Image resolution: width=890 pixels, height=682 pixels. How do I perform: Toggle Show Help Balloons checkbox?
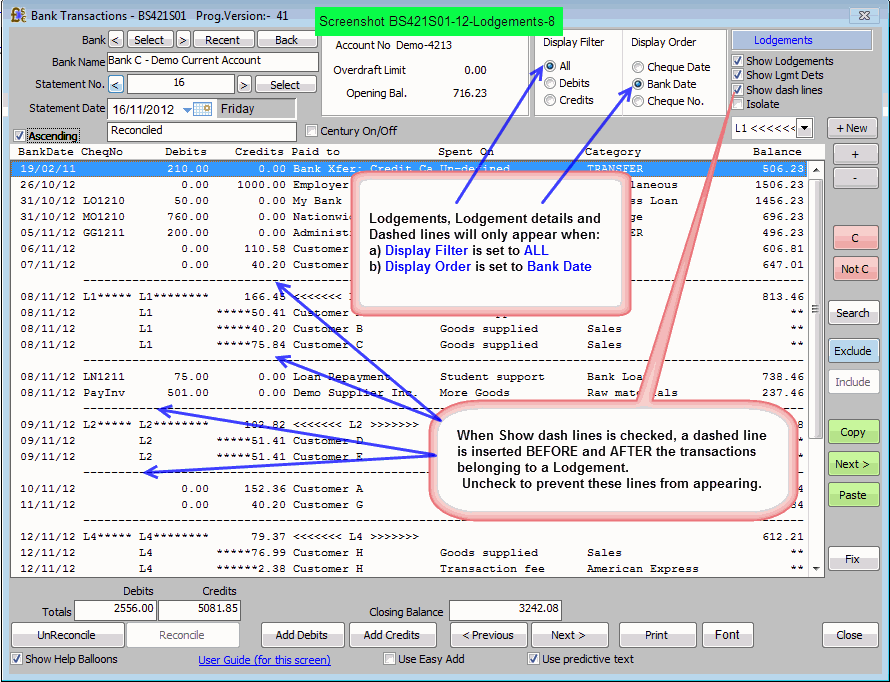[17, 659]
